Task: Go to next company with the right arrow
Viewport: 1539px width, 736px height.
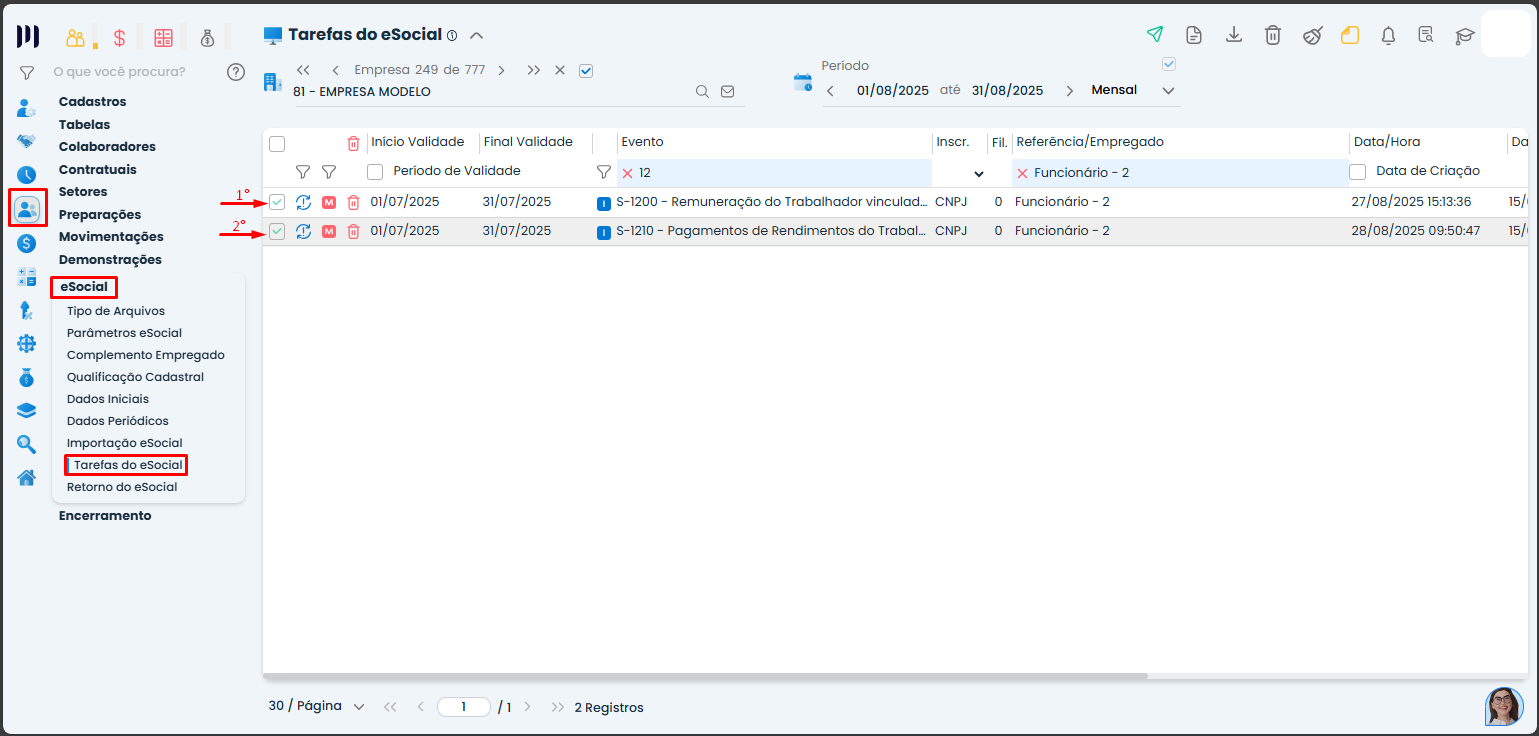Action: [501, 70]
